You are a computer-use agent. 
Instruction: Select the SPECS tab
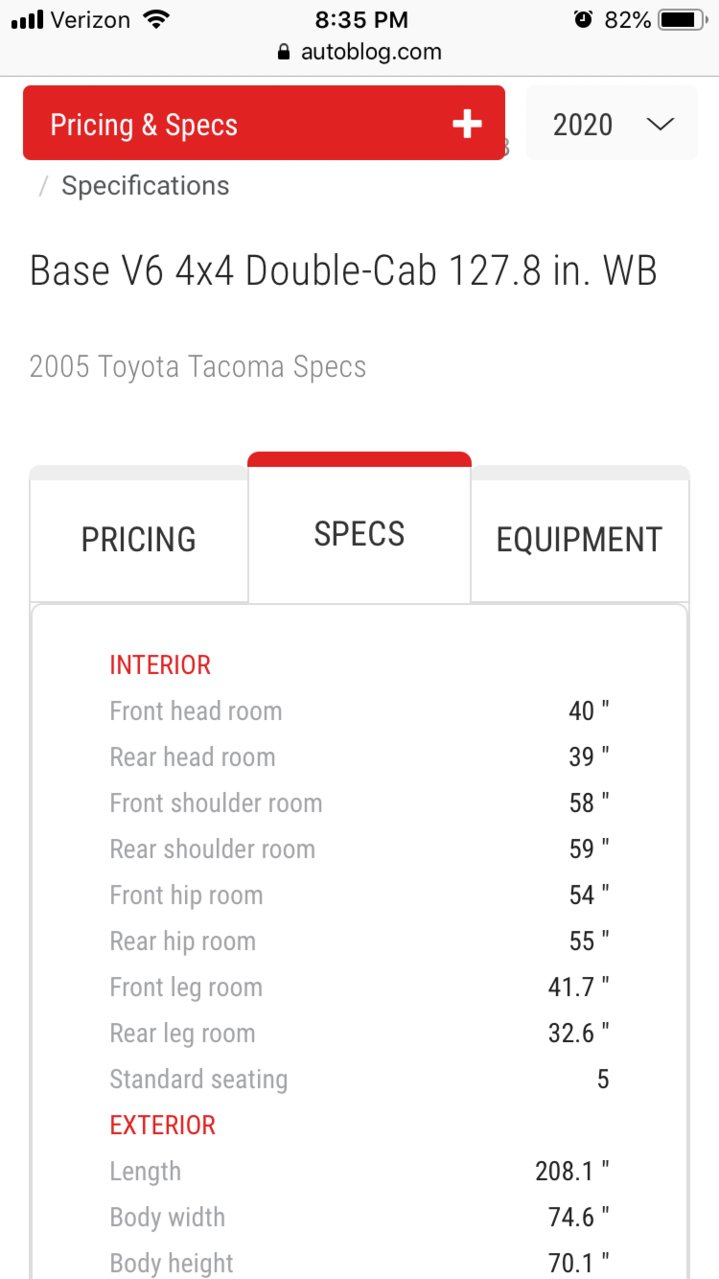tap(359, 534)
